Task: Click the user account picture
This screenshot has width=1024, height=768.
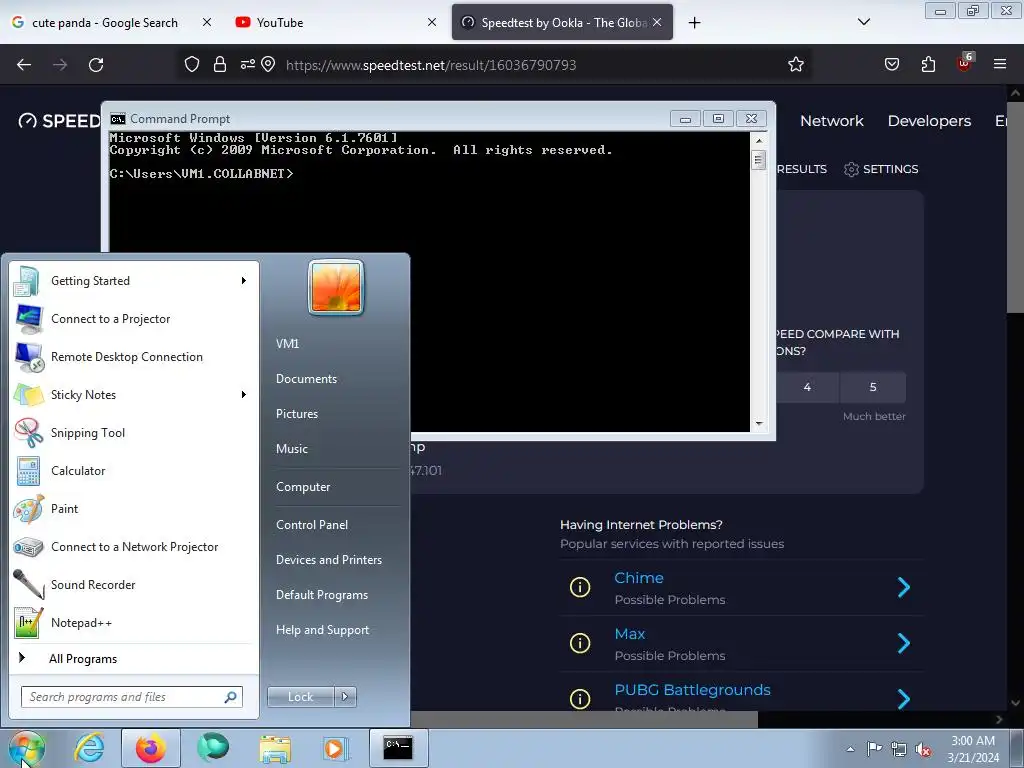Action: click(x=336, y=287)
